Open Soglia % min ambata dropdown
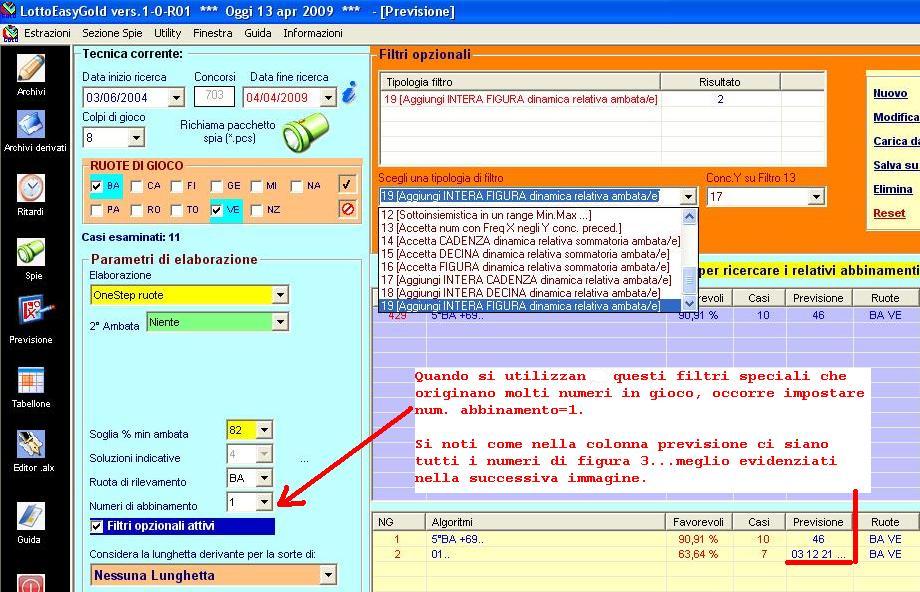The image size is (920, 592). click(264, 430)
